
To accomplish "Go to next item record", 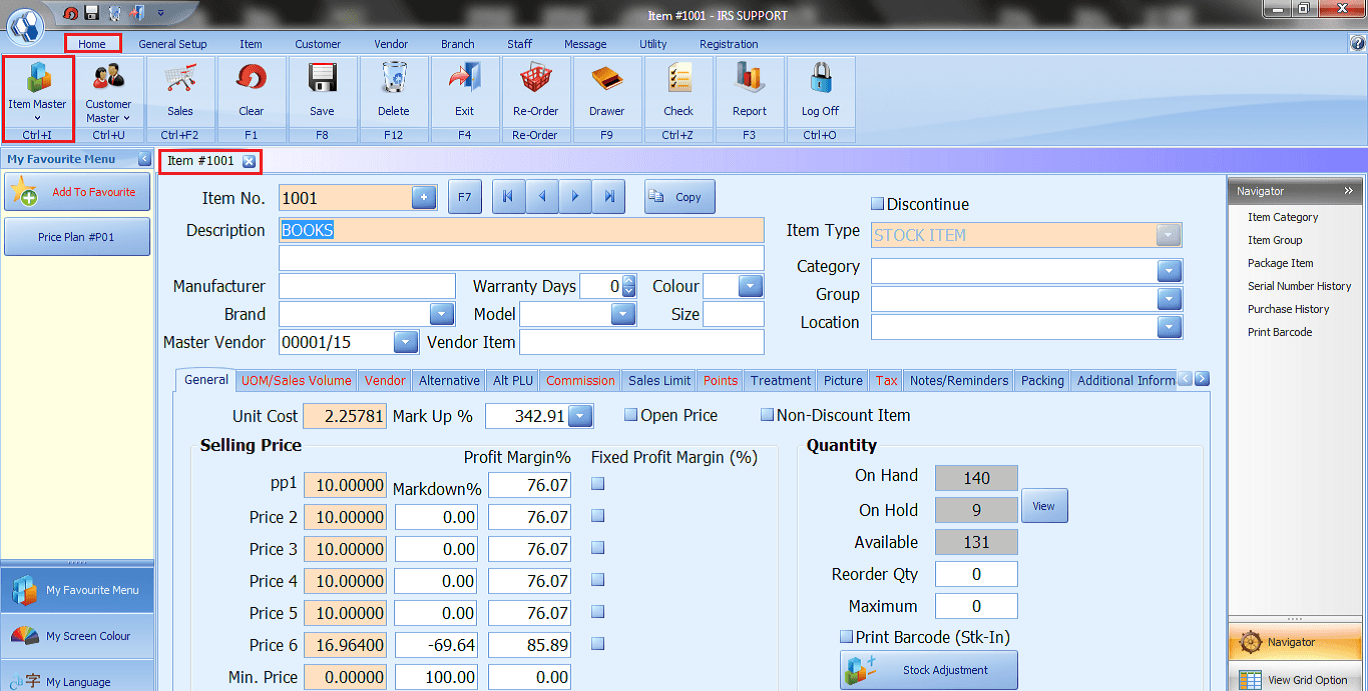I will tap(575, 197).
